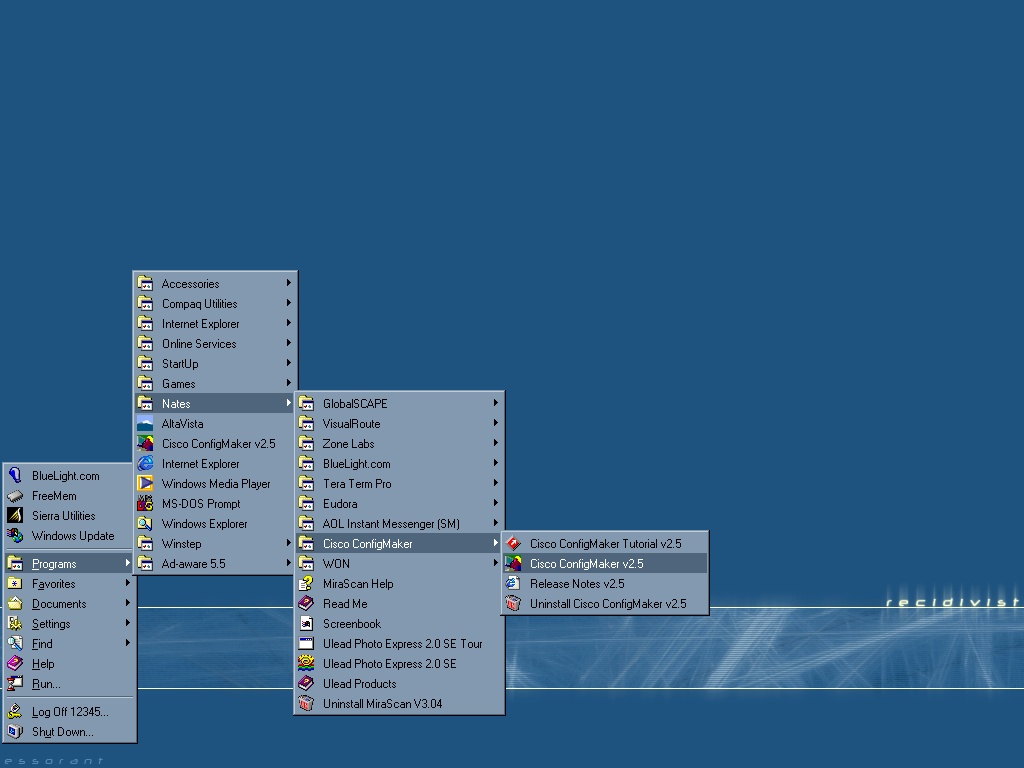Expand the Internet Explorer folder's submenu arrow
This screenshot has height=768, width=1024.
[x=288, y=323]
